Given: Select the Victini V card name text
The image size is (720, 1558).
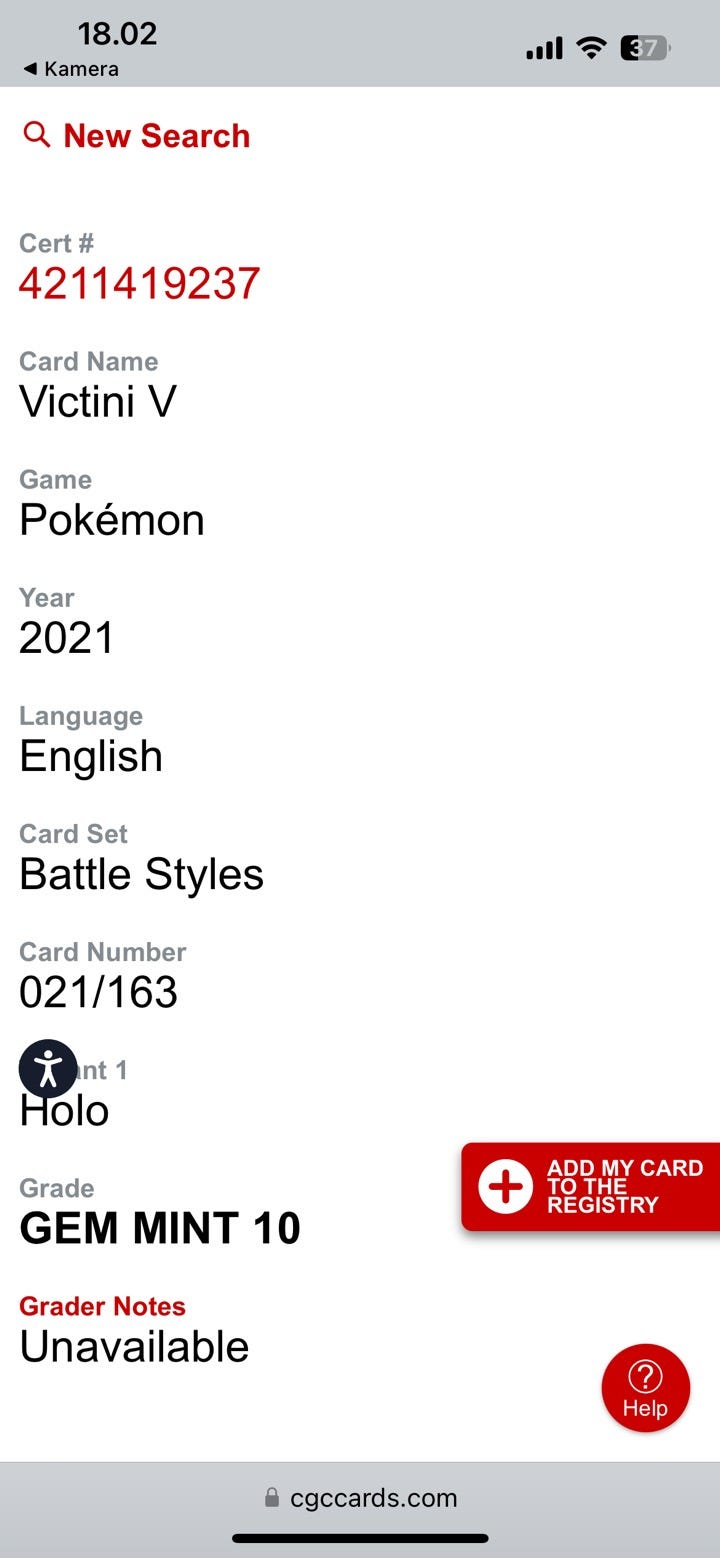Looking at the screenshot, I should click(98, 402).
